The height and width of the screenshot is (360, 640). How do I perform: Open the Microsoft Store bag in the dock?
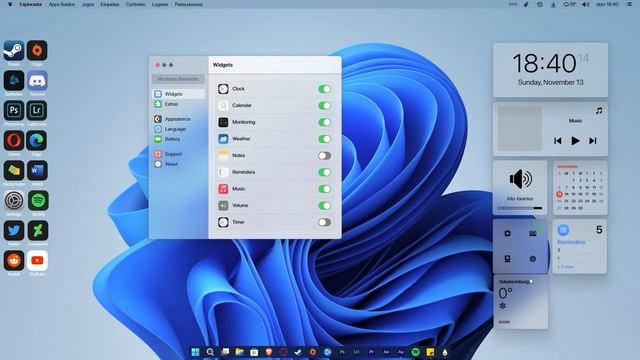254,352
